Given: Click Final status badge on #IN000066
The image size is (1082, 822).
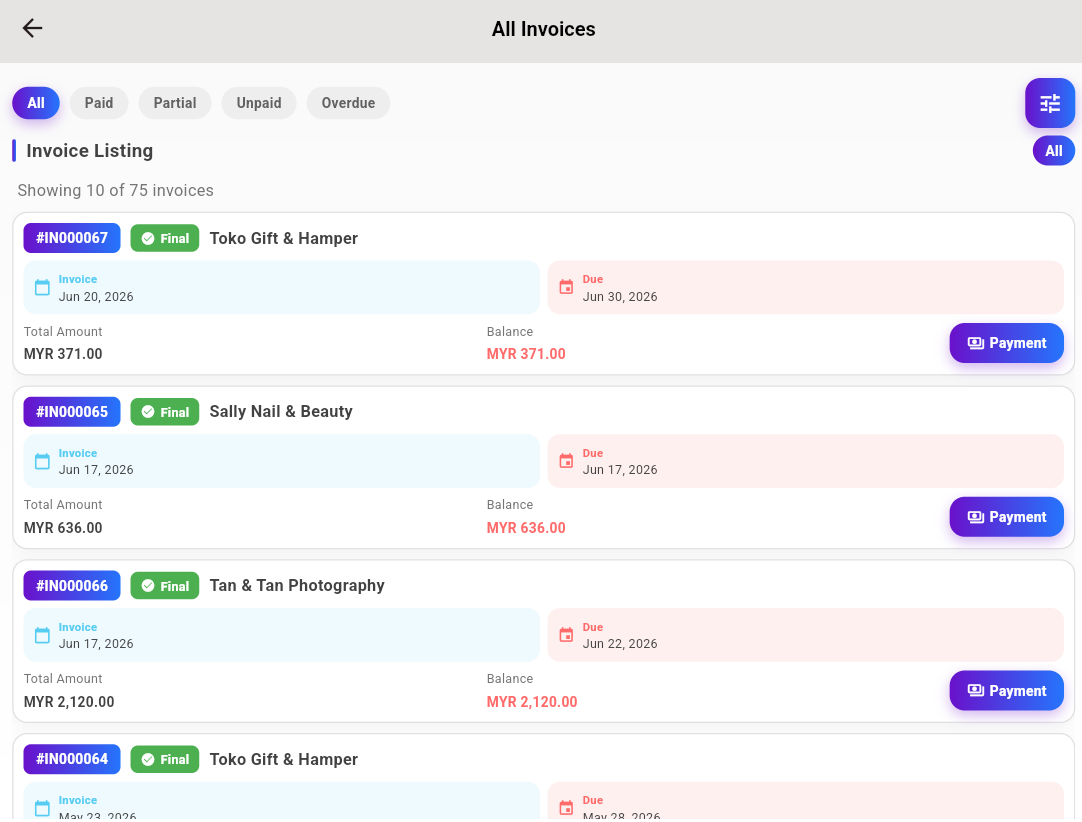Looking at the screenshot, I should pos(165,586).
